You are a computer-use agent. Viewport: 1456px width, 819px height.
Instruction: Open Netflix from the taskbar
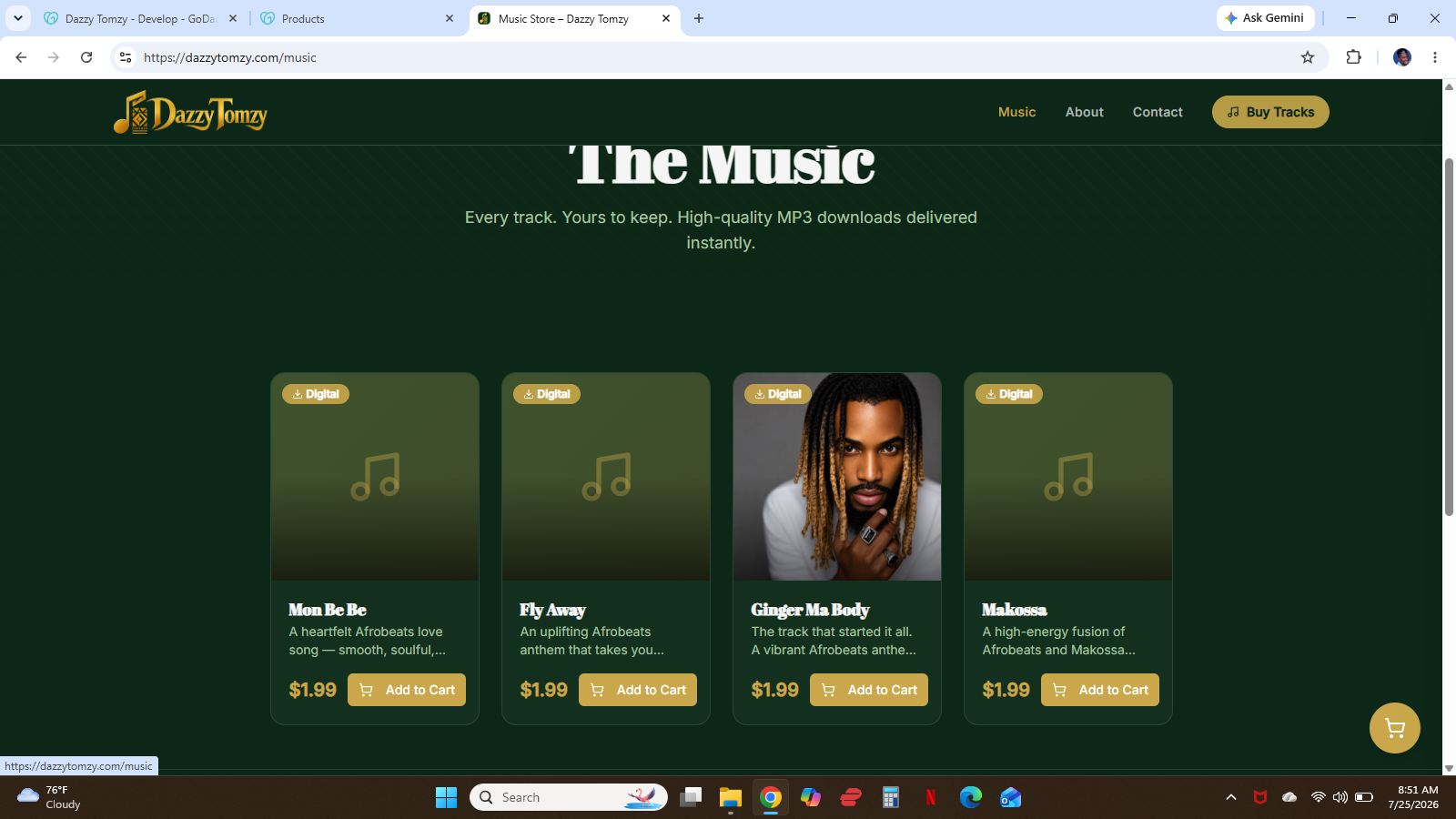point(931,797)
